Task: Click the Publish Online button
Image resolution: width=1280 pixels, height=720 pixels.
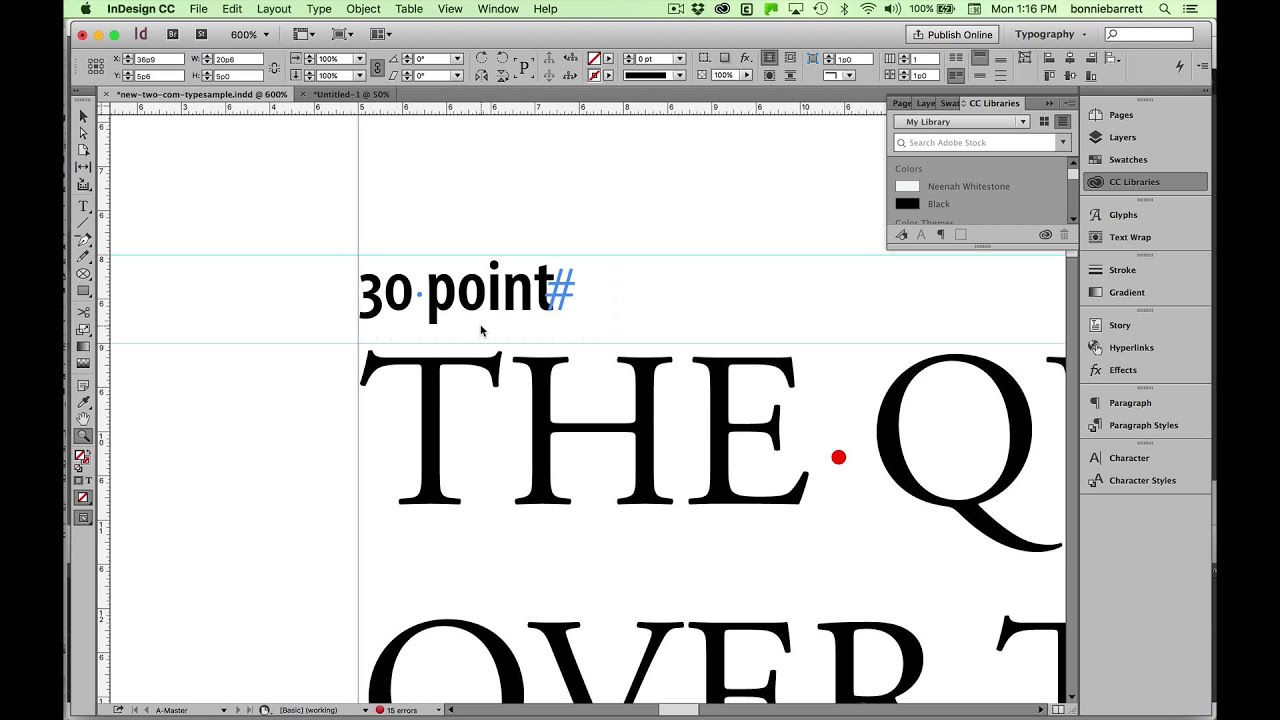Action: (950, 34)
